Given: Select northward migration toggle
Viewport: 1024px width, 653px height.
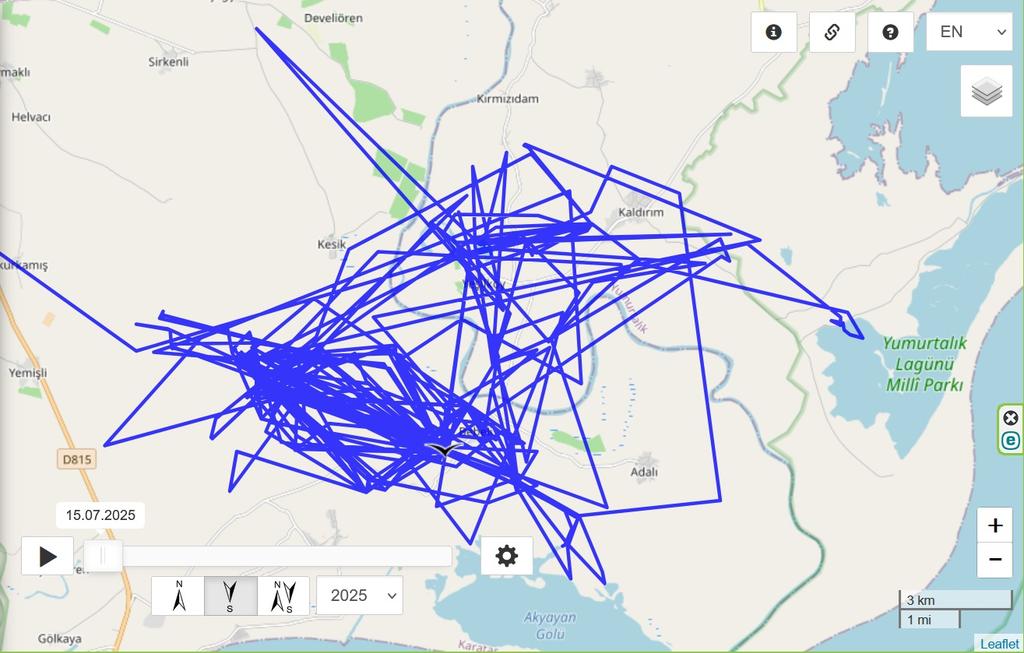Looking at the screenshot, I should pyautogui.click(x=178, y=596).
